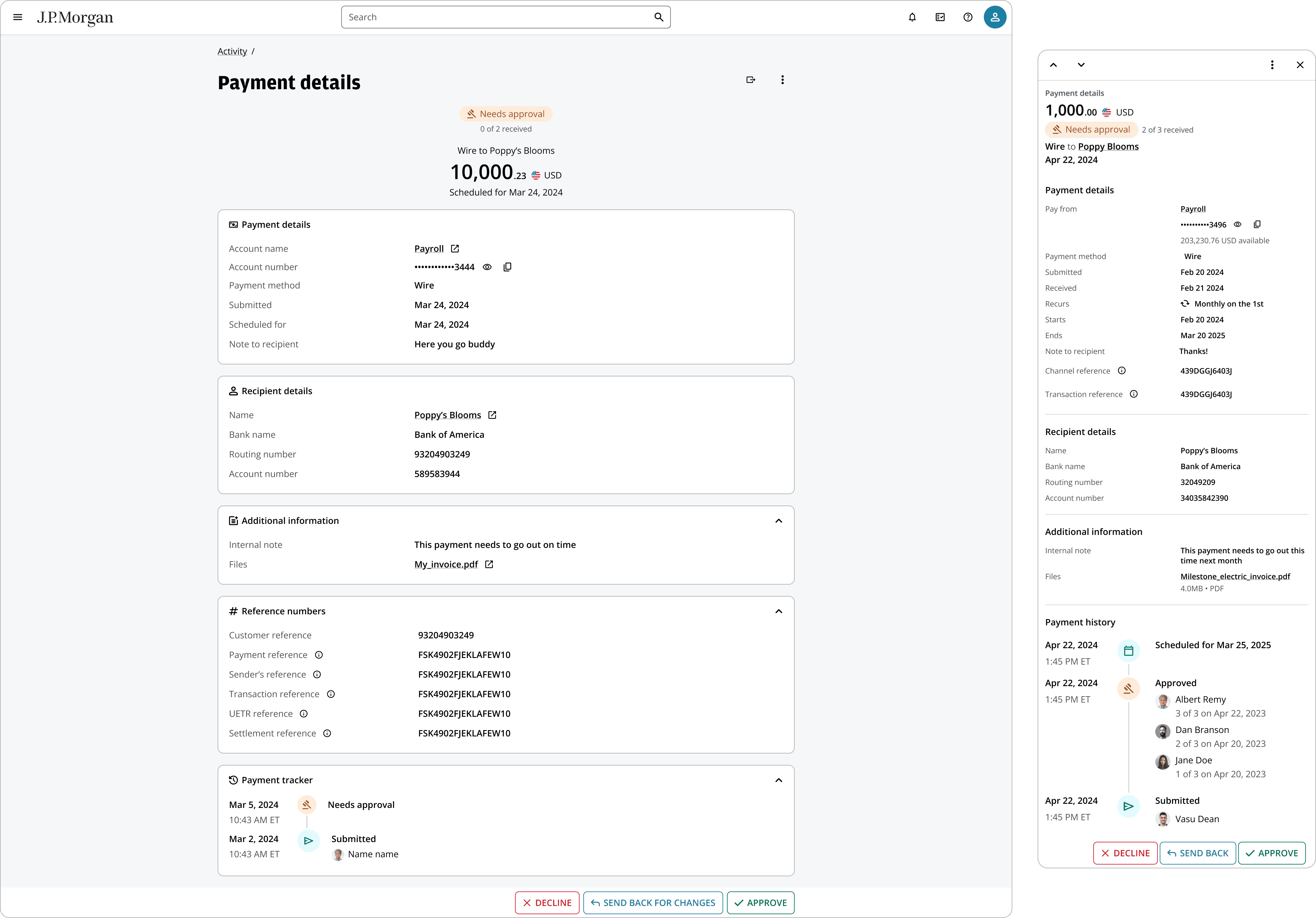The width and height of the screenshot is (1316, 918).
Task: Open the hamburger navigation menu
Action: tap(18, 17)
